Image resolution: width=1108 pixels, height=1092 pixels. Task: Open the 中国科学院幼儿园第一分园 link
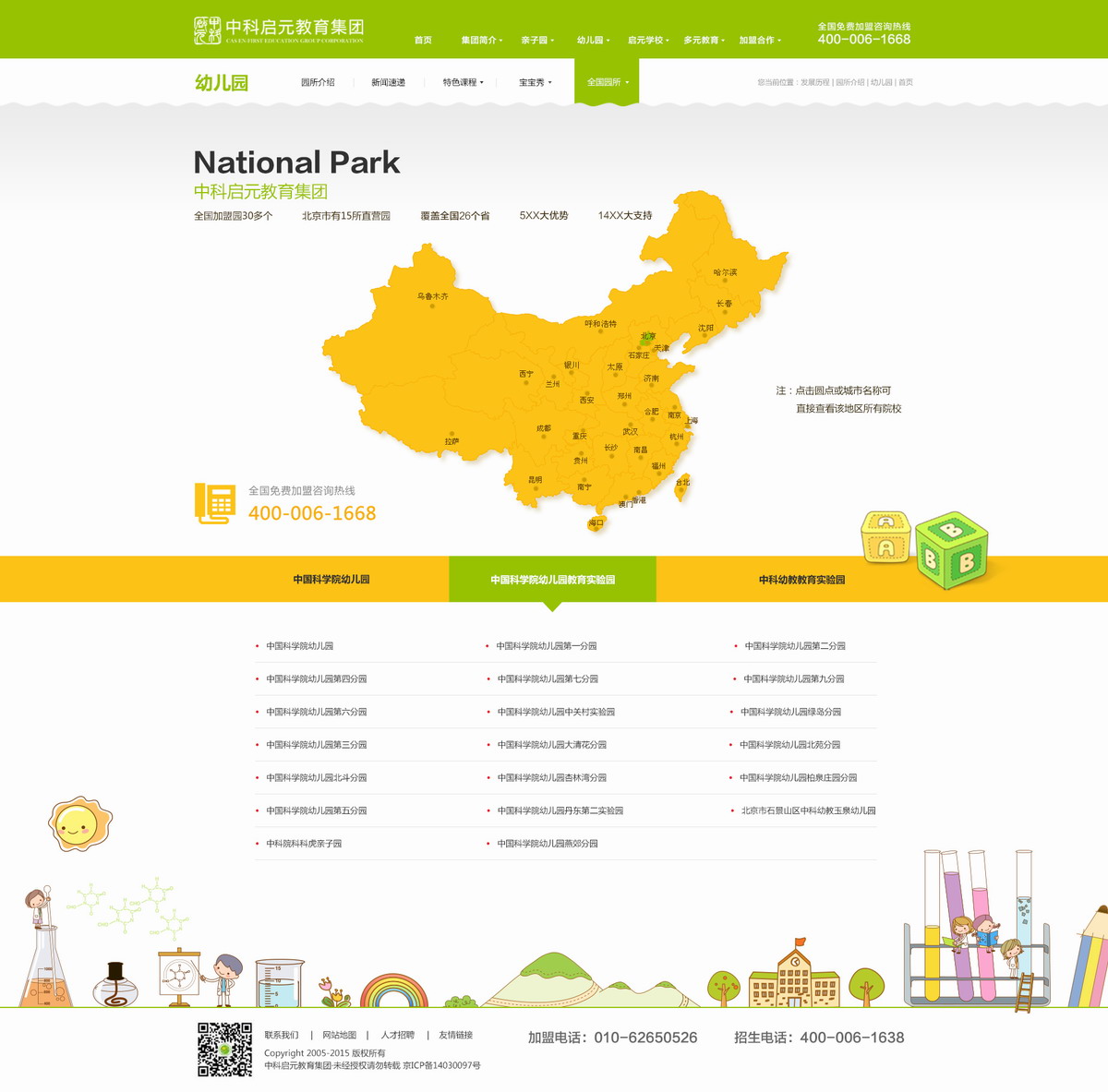coord(546,646)
